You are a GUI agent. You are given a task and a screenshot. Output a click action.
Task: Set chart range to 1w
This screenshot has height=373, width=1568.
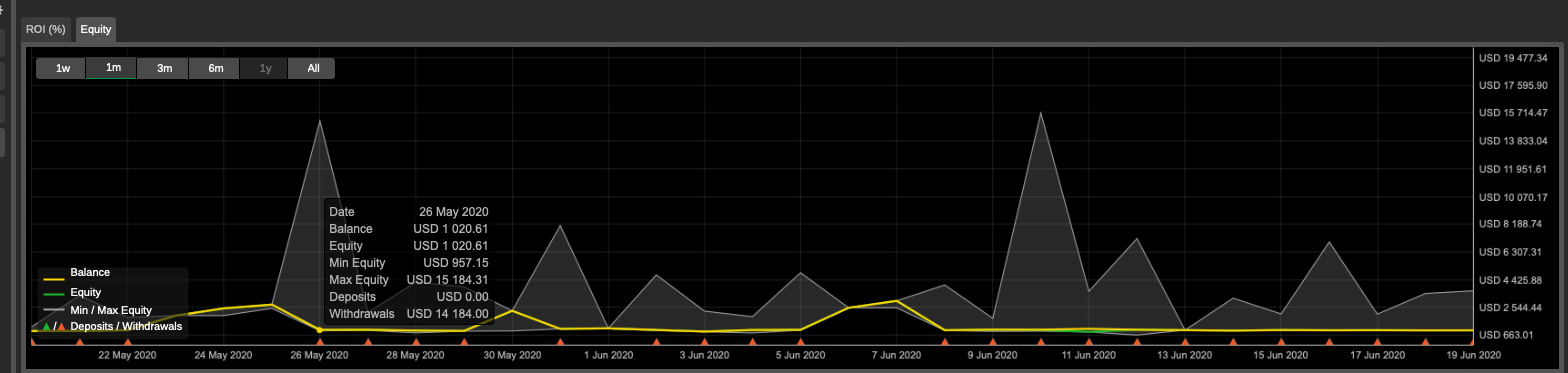62,68
